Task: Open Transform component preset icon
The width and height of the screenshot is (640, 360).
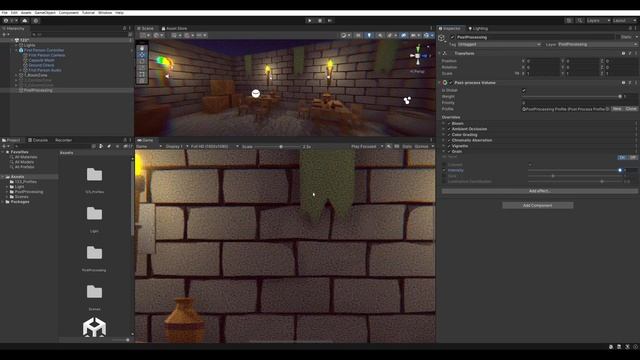Action: coord(629,53)
